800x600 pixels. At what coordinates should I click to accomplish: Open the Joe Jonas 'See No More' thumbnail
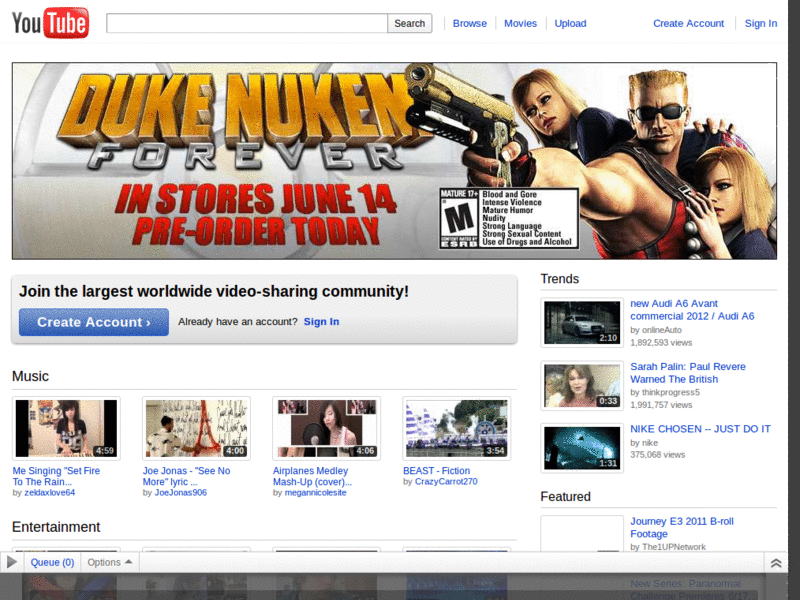click(x=196, y=429)
